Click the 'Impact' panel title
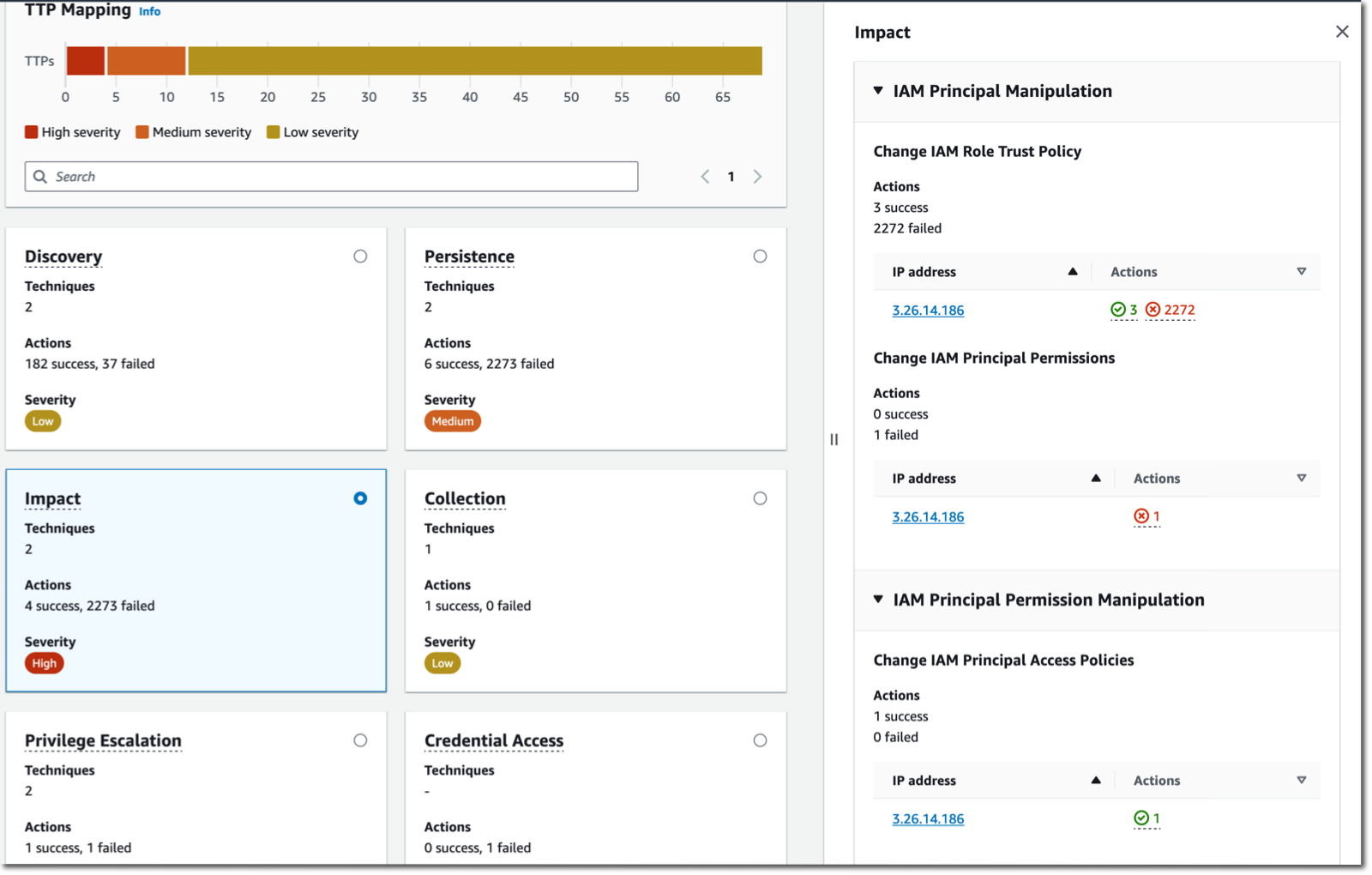 tap(882, 33)
